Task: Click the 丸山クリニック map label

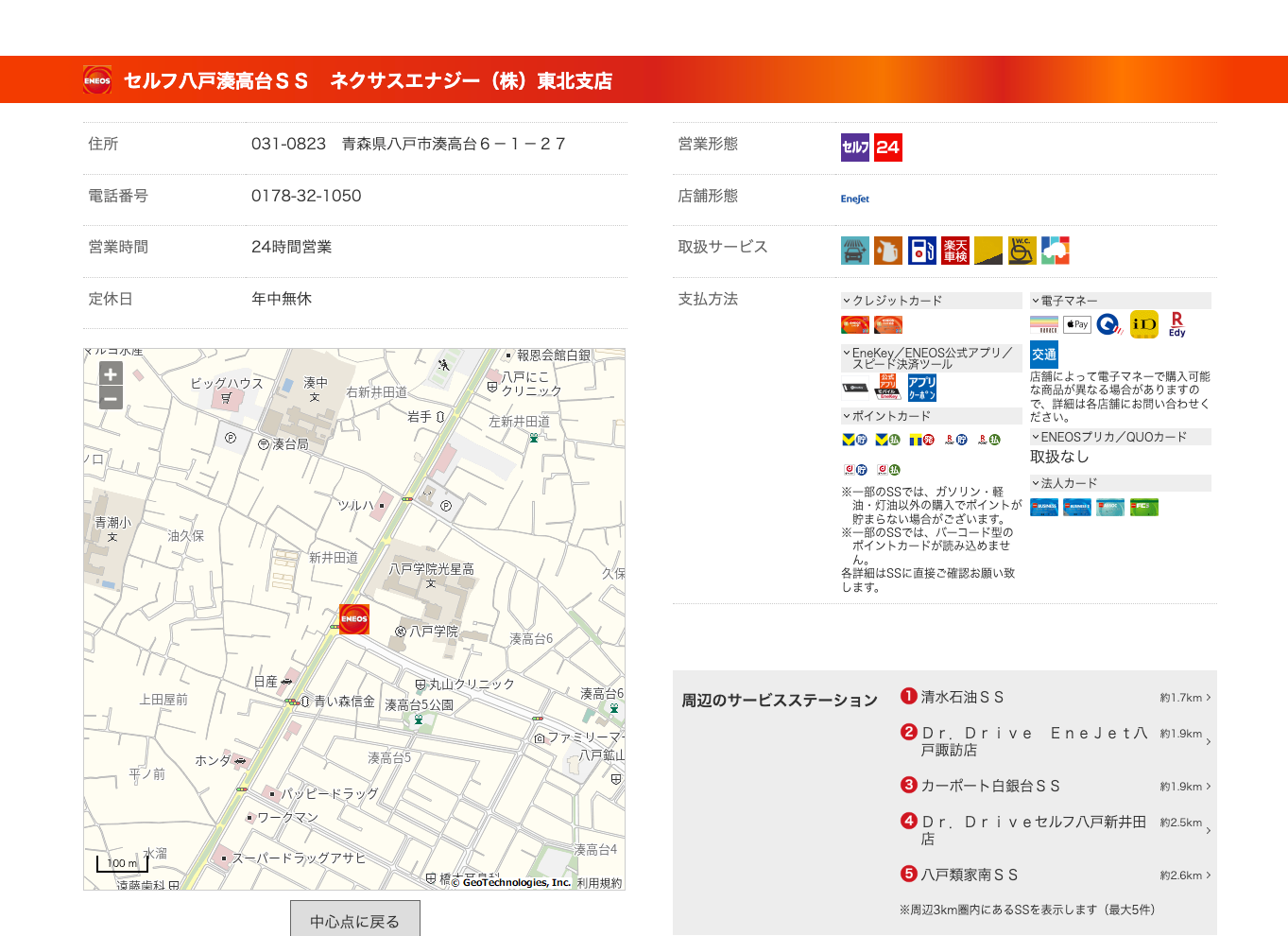Action: point(472,684)
